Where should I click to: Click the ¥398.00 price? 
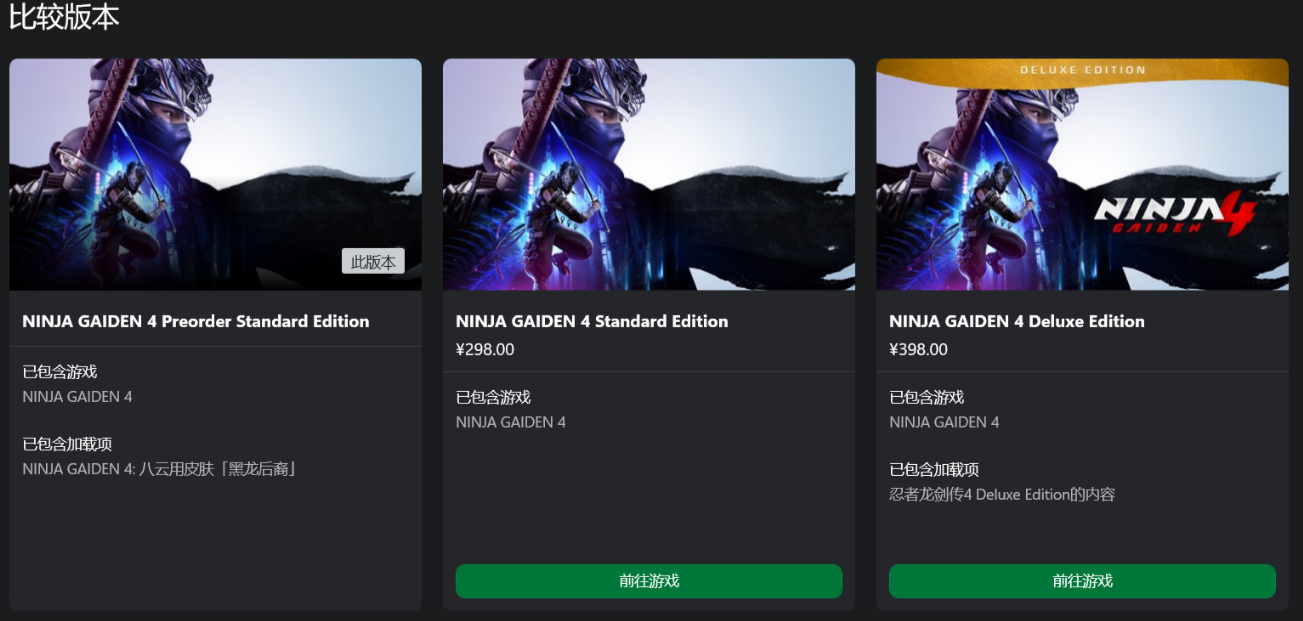pyautogui.click(x=918, y=350)
